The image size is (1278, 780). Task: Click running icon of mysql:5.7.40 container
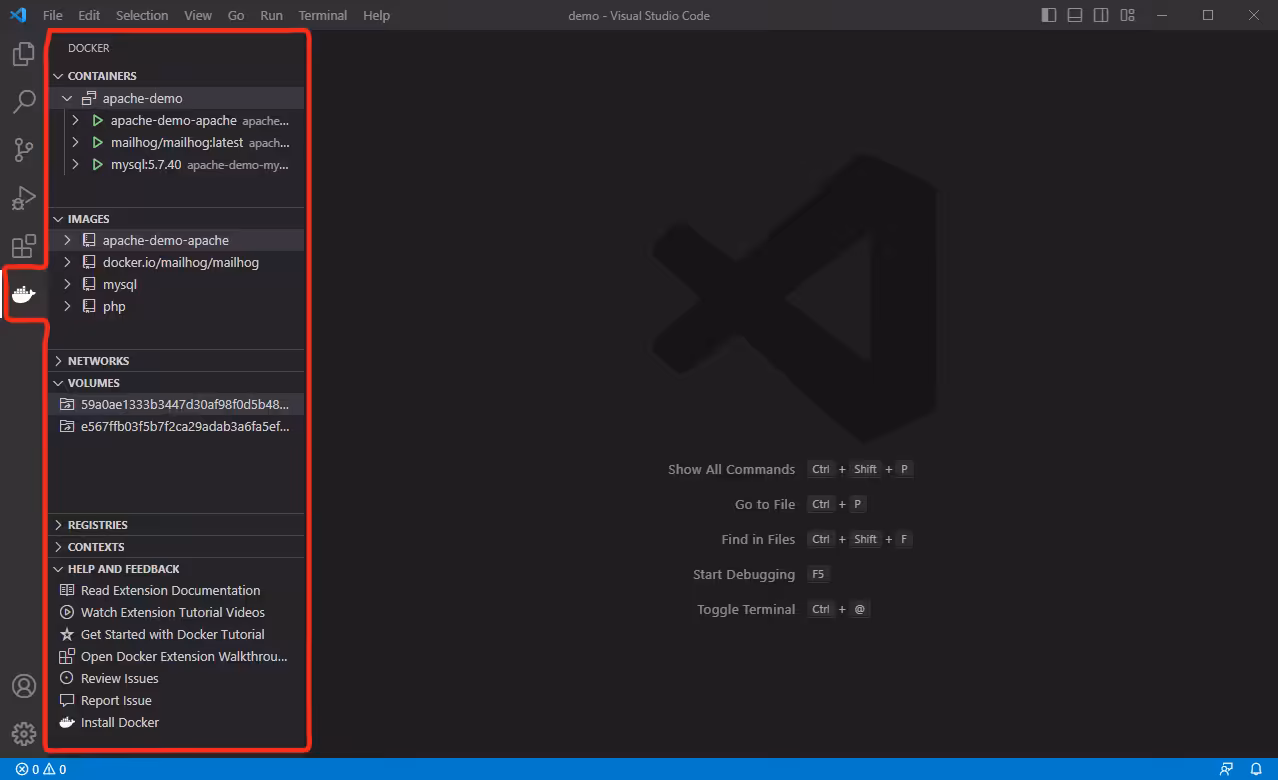[97, 164]
